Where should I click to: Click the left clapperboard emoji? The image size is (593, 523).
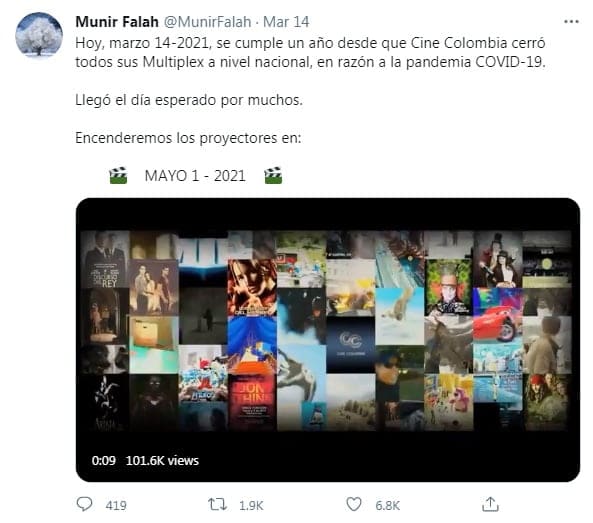[118, 175]
